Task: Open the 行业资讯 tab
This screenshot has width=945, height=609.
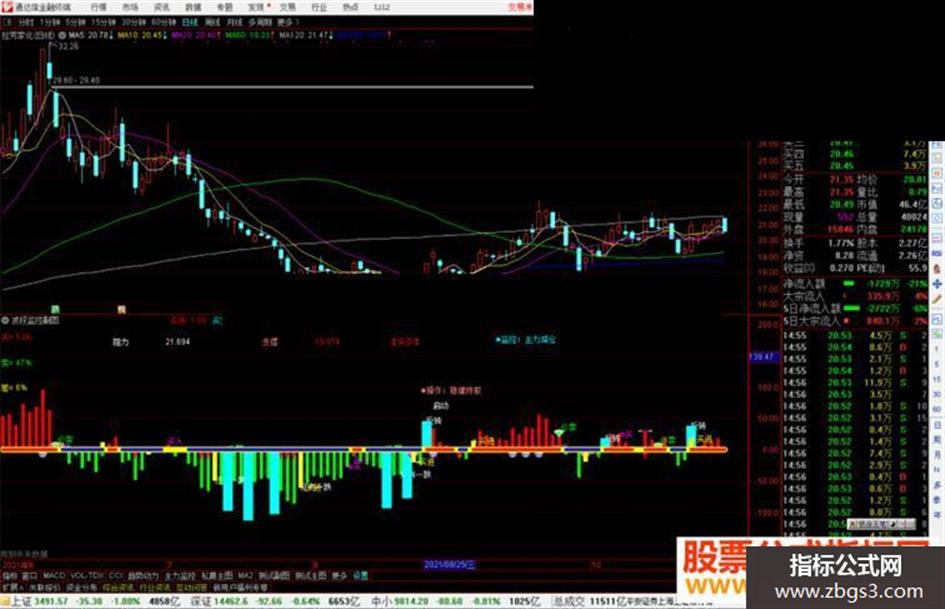Action: [x=155, y=587]
